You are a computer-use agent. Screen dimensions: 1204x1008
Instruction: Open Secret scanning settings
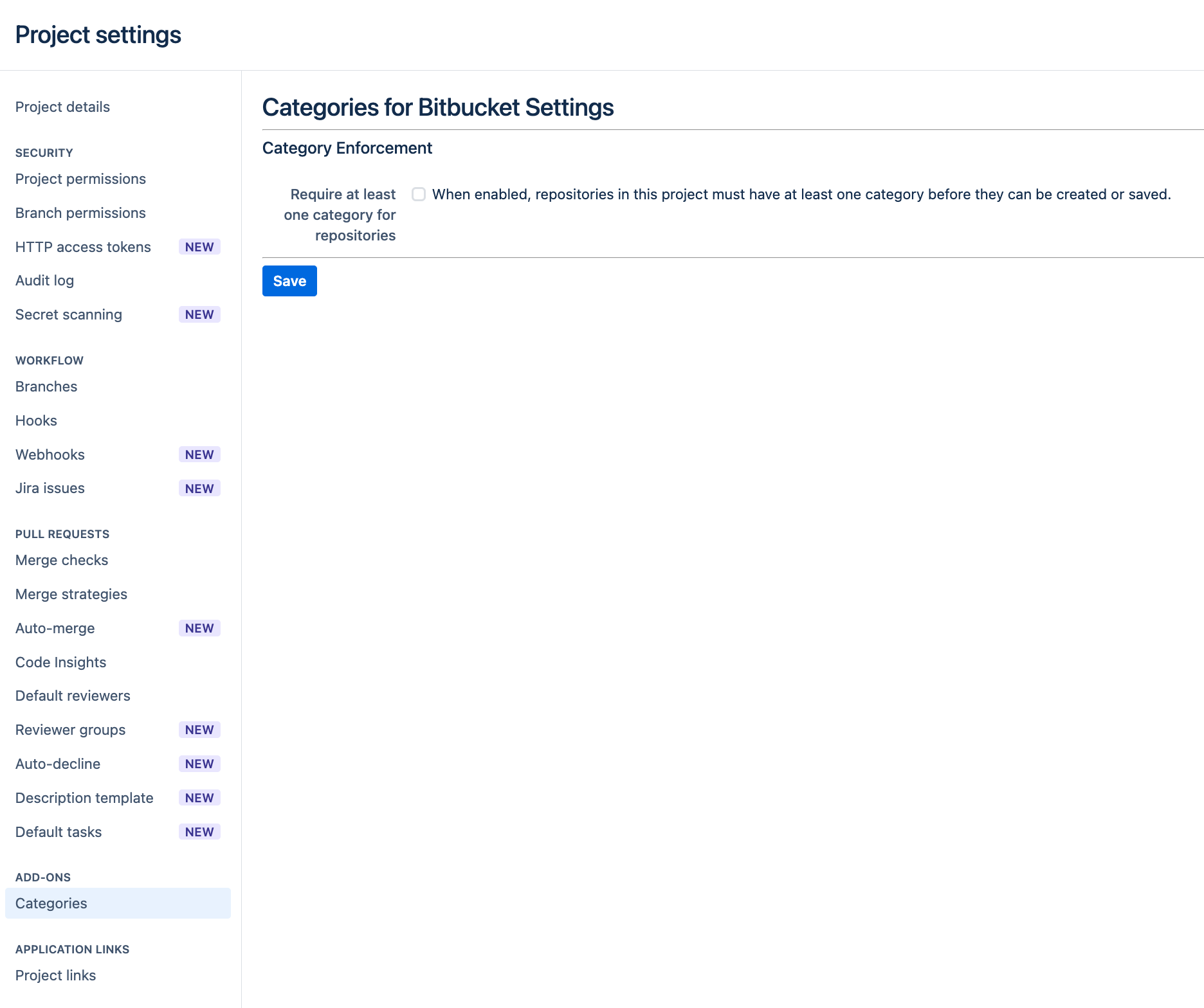coord(68,314)
